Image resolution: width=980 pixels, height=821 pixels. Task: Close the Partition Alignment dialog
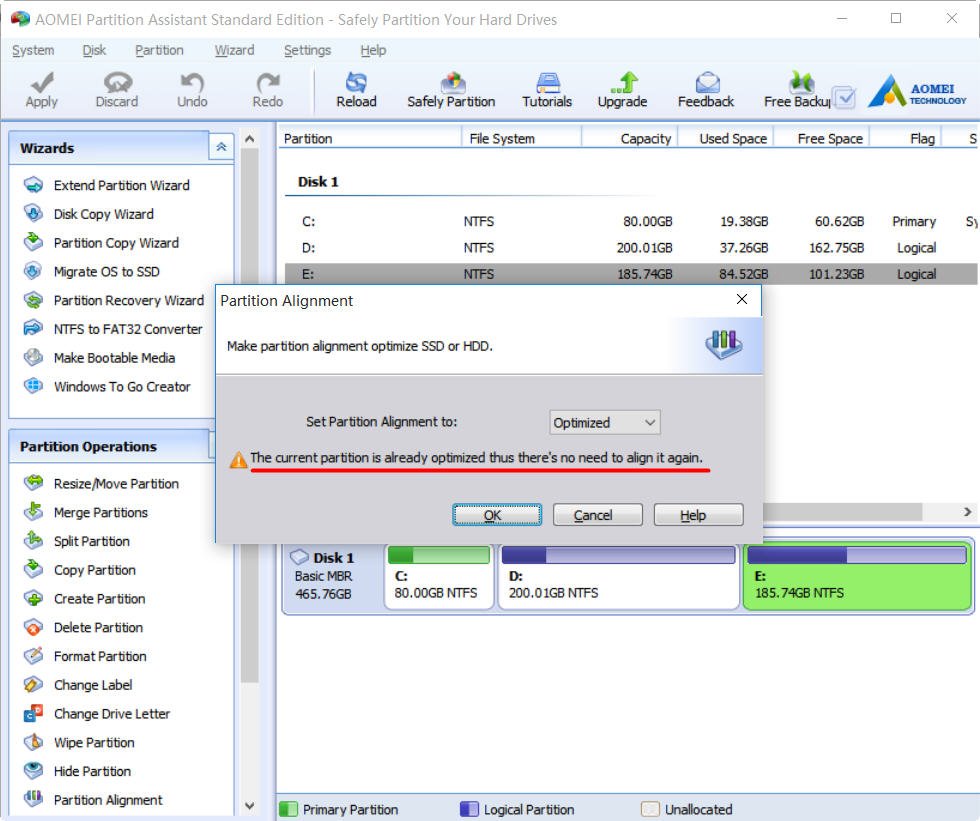[742, 299]
